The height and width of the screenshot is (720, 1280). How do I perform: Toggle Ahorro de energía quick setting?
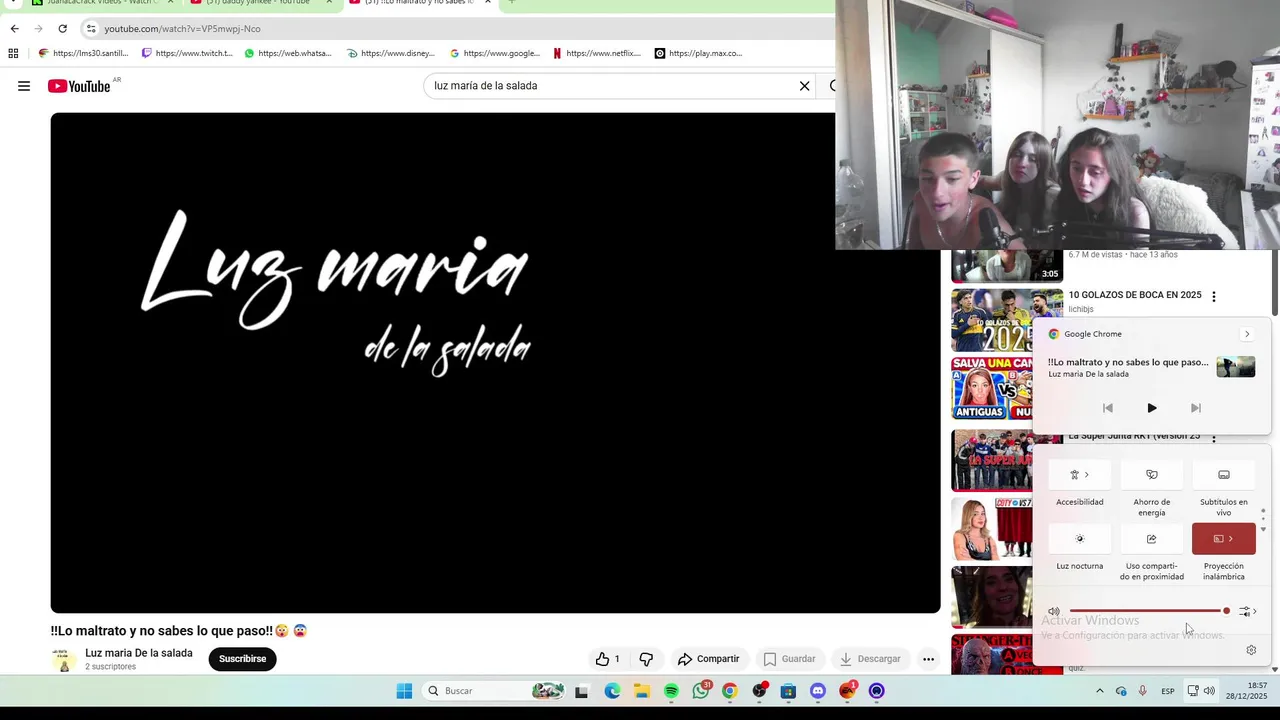click(x=1151, y=475)
